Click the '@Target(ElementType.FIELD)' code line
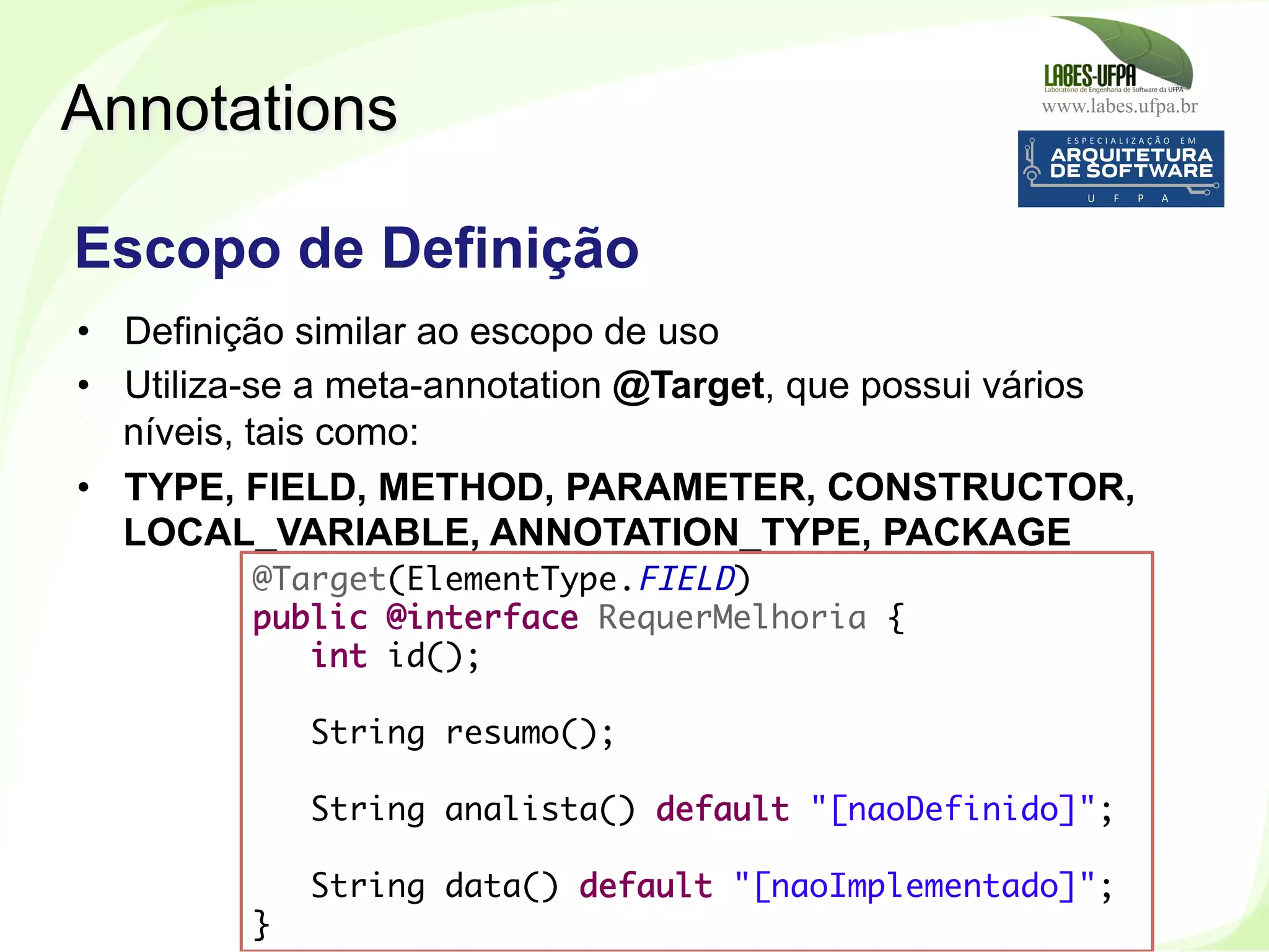 coord(501,580)
